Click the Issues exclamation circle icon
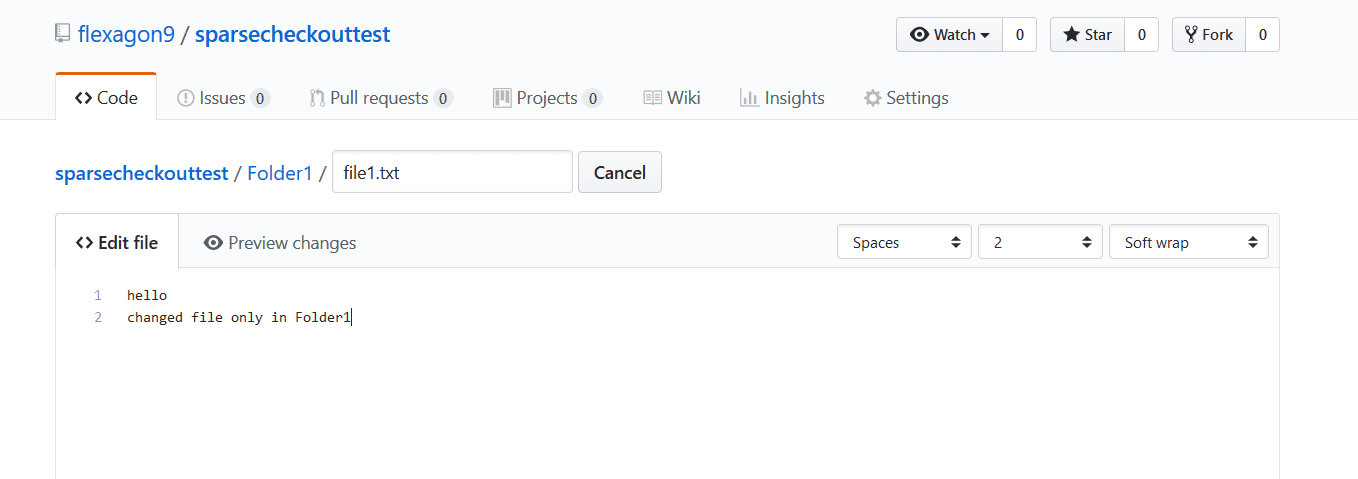 (x=185, y=98)
